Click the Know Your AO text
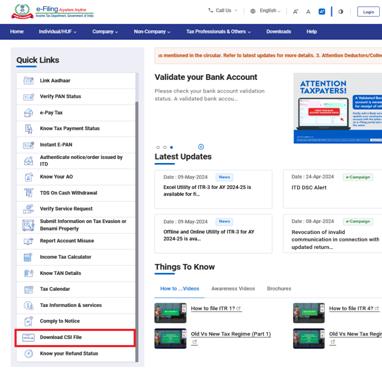 pyautogui.click(x=56, y=177)
